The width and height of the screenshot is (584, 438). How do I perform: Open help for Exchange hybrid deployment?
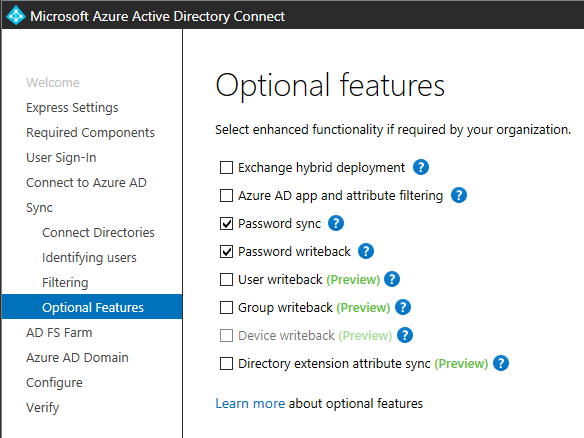(421, 167)
